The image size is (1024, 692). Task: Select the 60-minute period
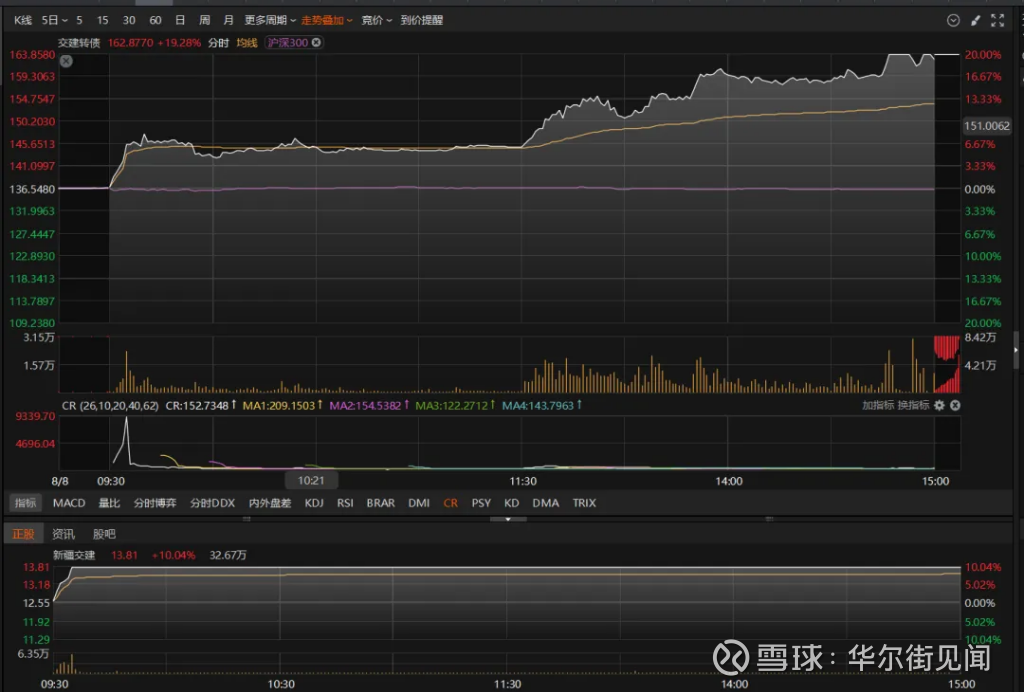click(155, 20)
